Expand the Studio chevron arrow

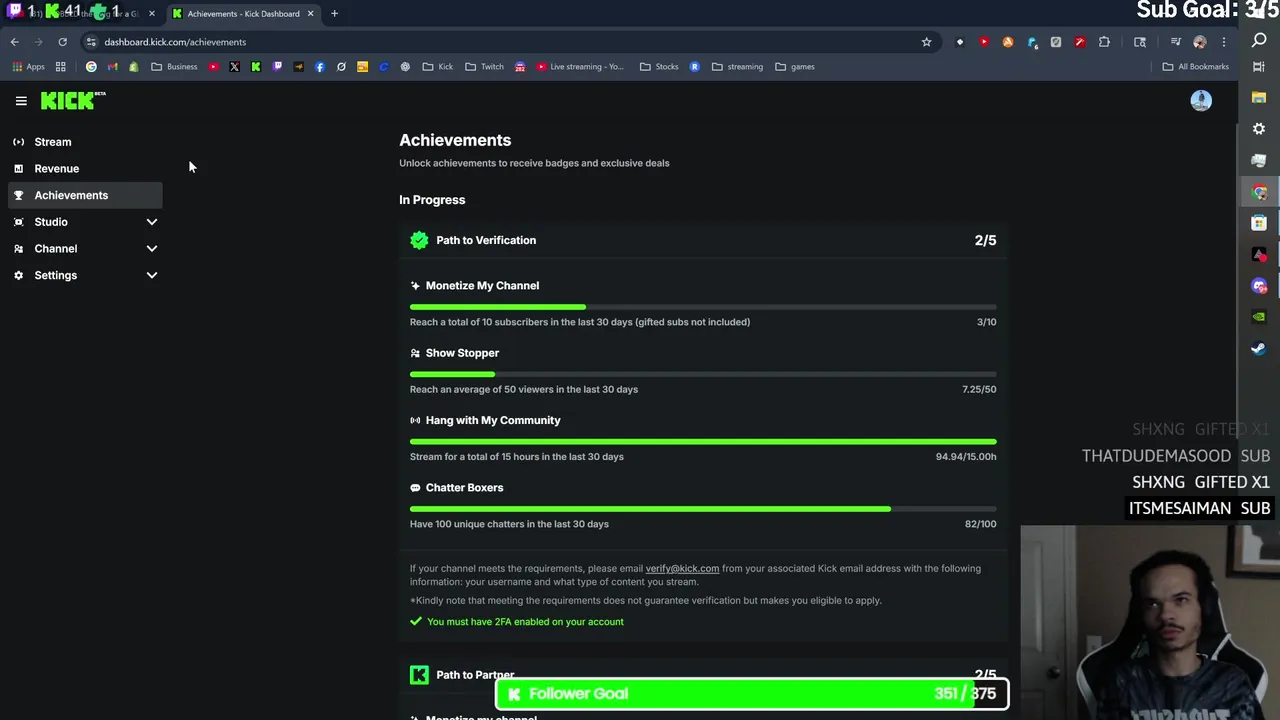coord(152,222)
